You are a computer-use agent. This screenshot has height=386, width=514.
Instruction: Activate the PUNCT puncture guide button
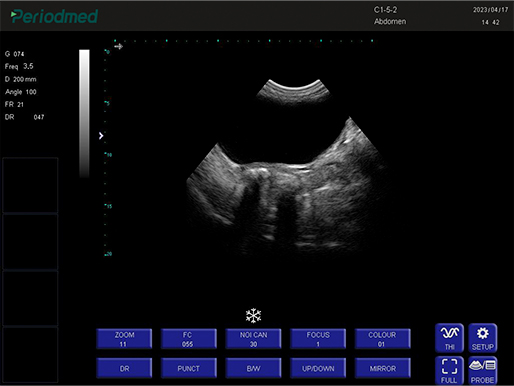click(x=189, y=368)
